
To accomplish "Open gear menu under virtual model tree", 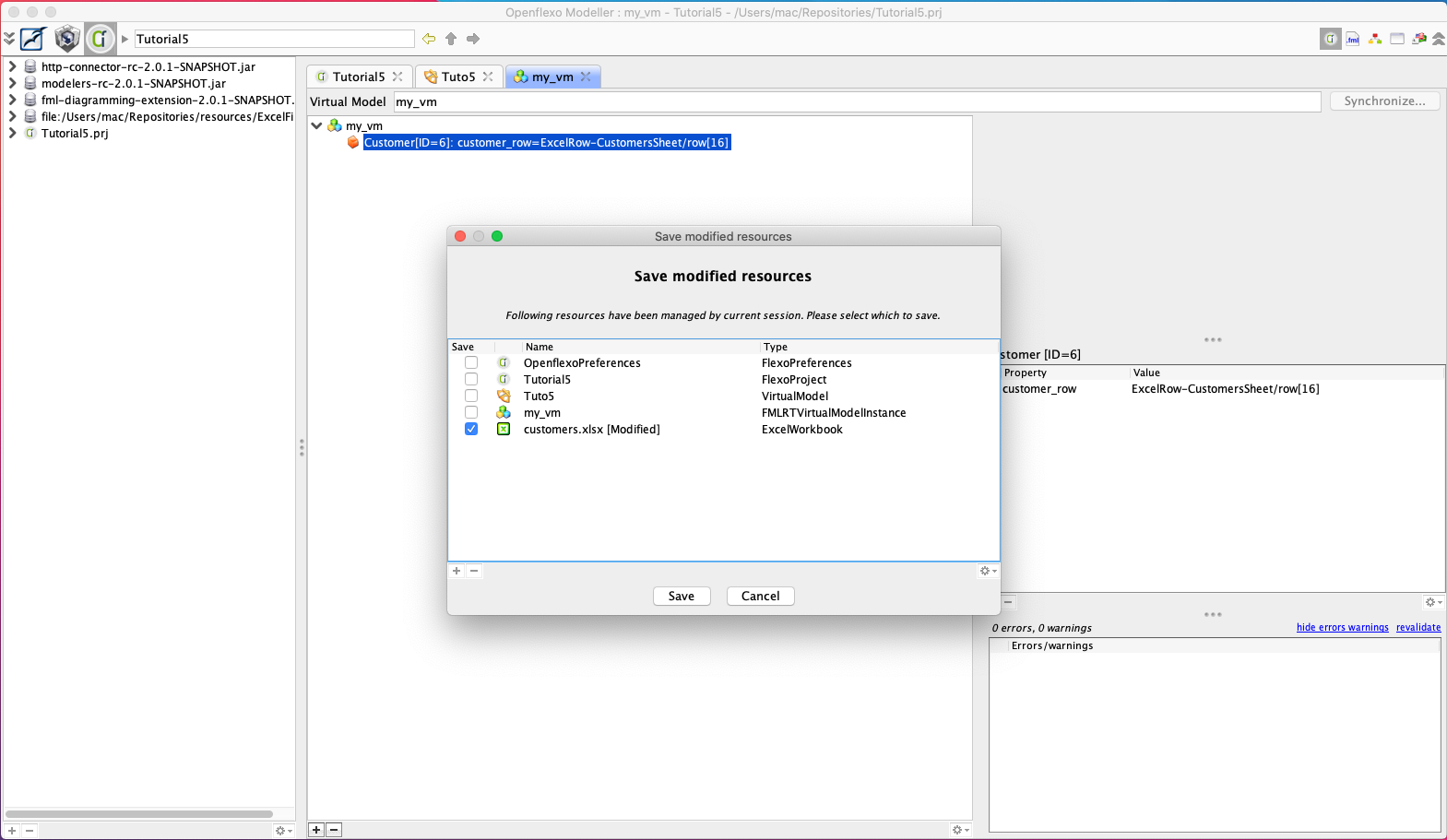I will tap(960, 830).
